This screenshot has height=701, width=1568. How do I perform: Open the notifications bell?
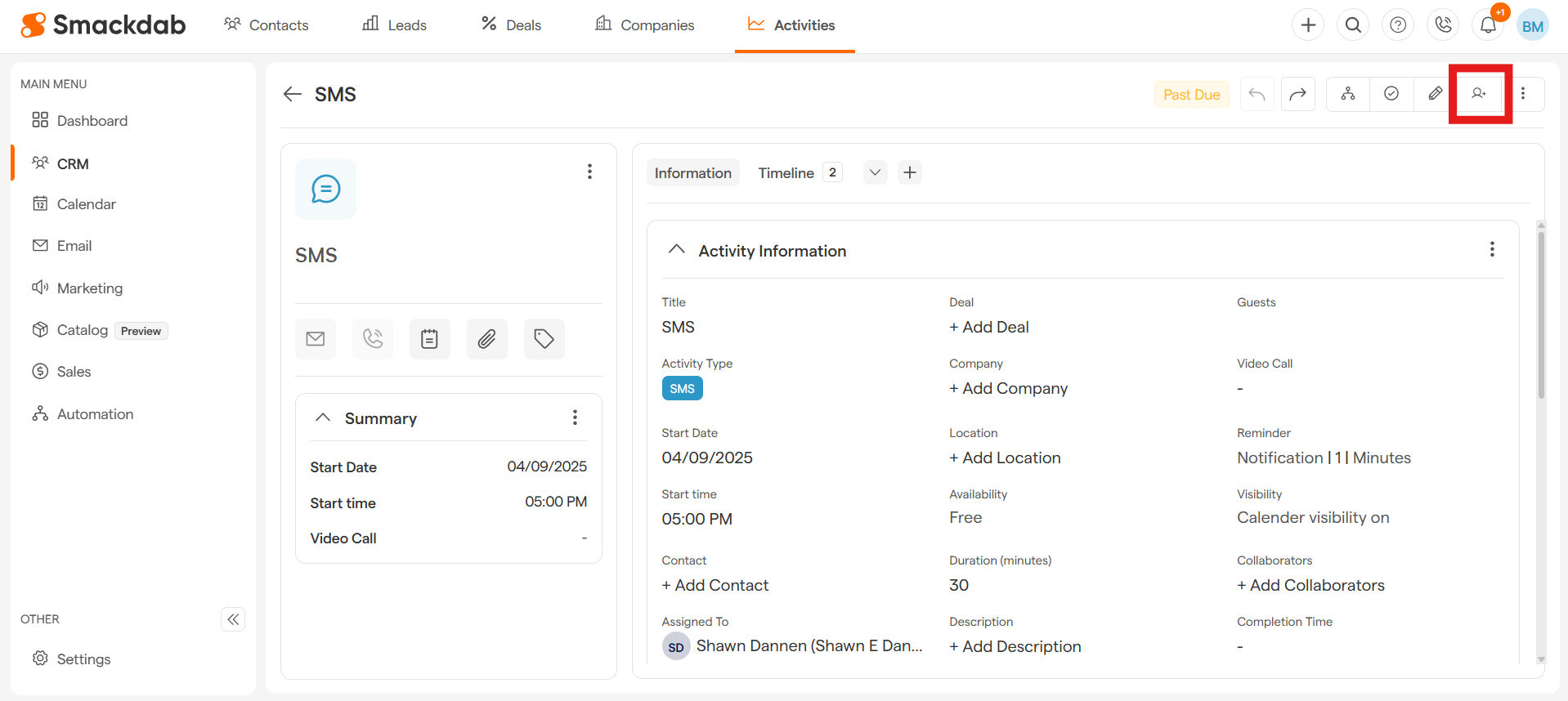pos(1488,25)
